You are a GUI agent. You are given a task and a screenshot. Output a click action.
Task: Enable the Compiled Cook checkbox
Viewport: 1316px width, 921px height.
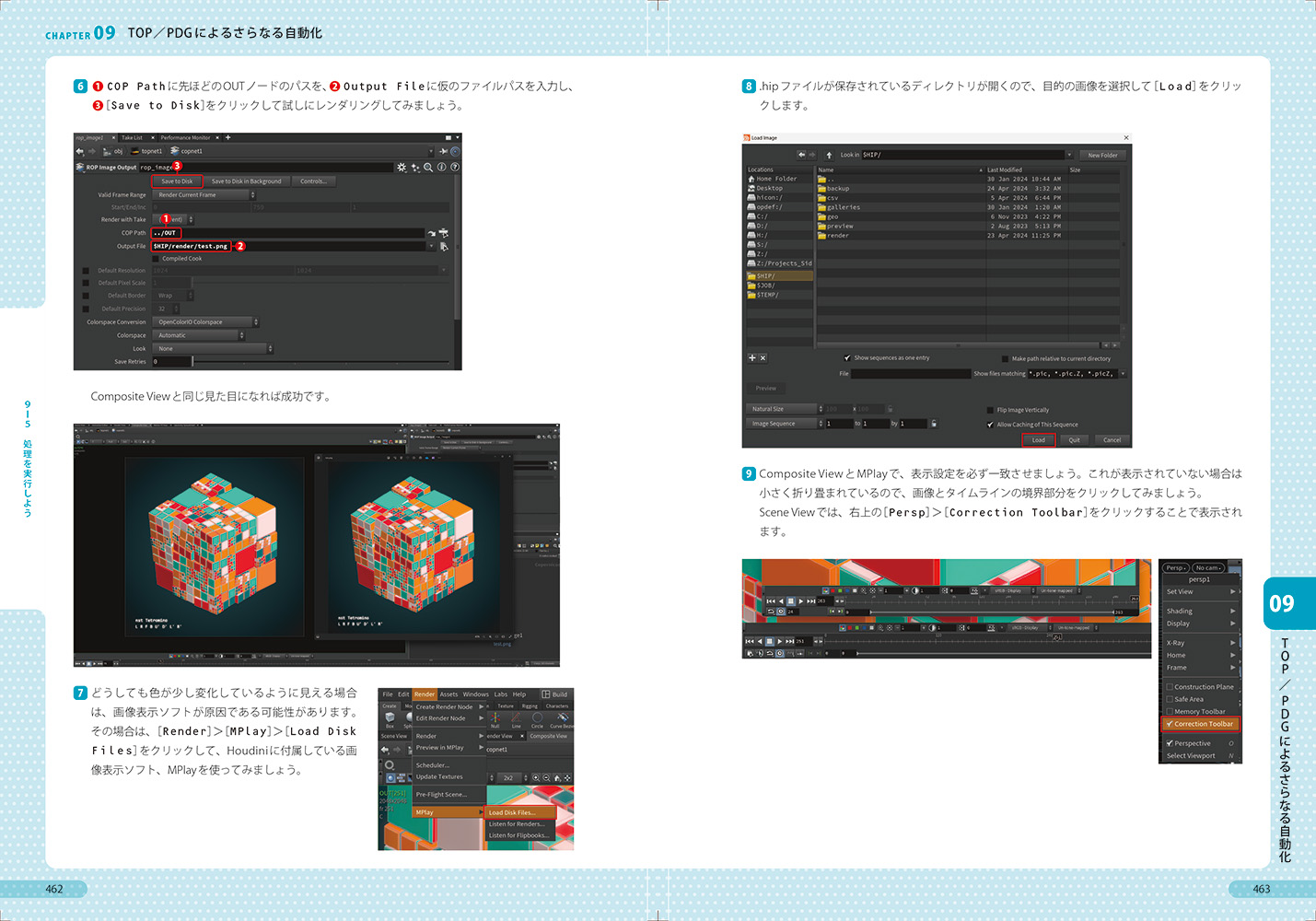coord(156,259)
